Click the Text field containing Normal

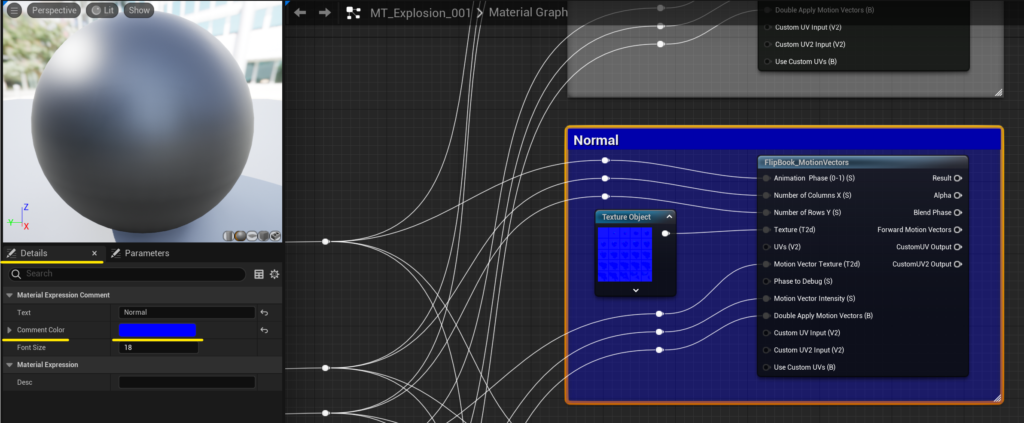point(187,313)
